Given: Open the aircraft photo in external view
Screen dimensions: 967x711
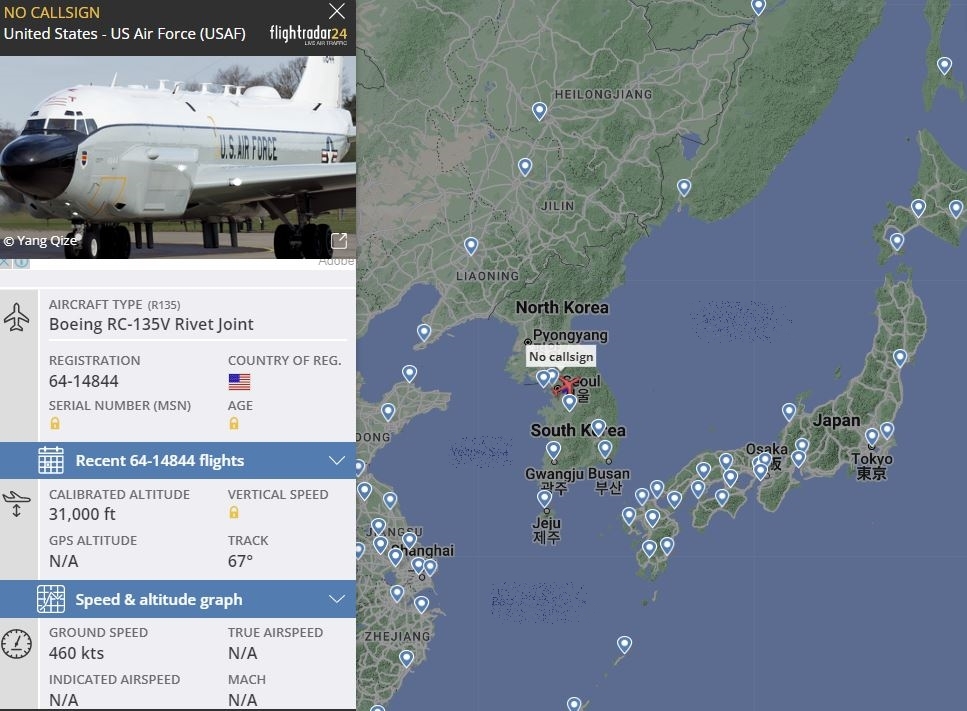Looking at the screenshot, I should pos(339,240).
